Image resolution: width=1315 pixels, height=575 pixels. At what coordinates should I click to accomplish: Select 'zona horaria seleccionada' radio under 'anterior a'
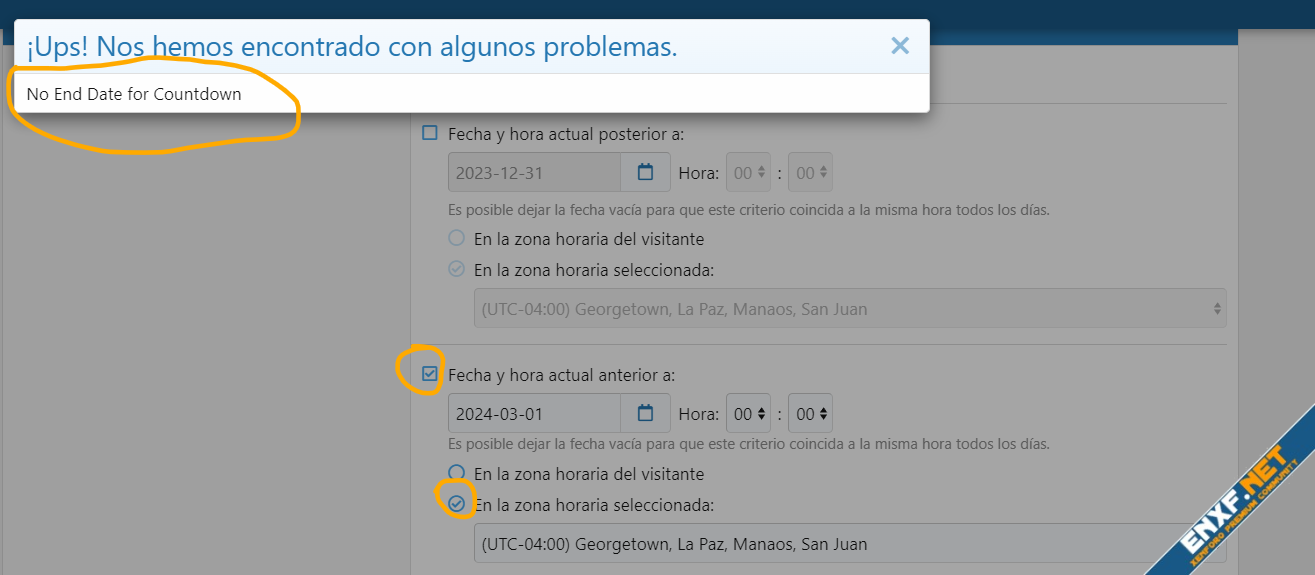tap(457, 504)
